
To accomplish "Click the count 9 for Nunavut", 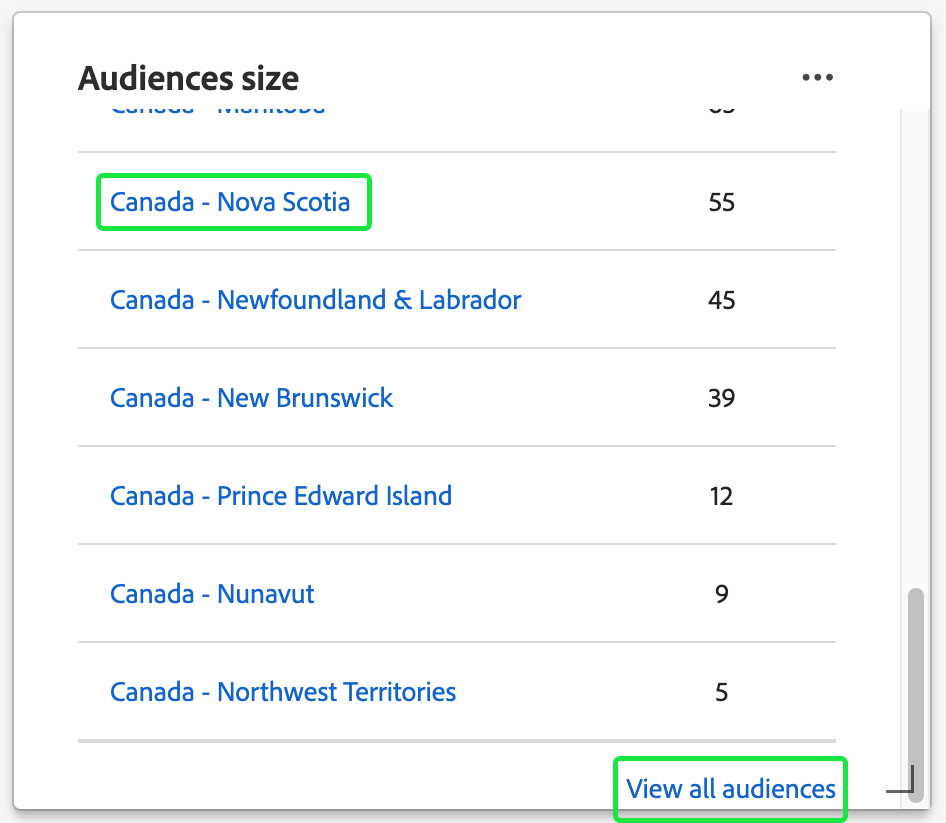I will [721, 594].
